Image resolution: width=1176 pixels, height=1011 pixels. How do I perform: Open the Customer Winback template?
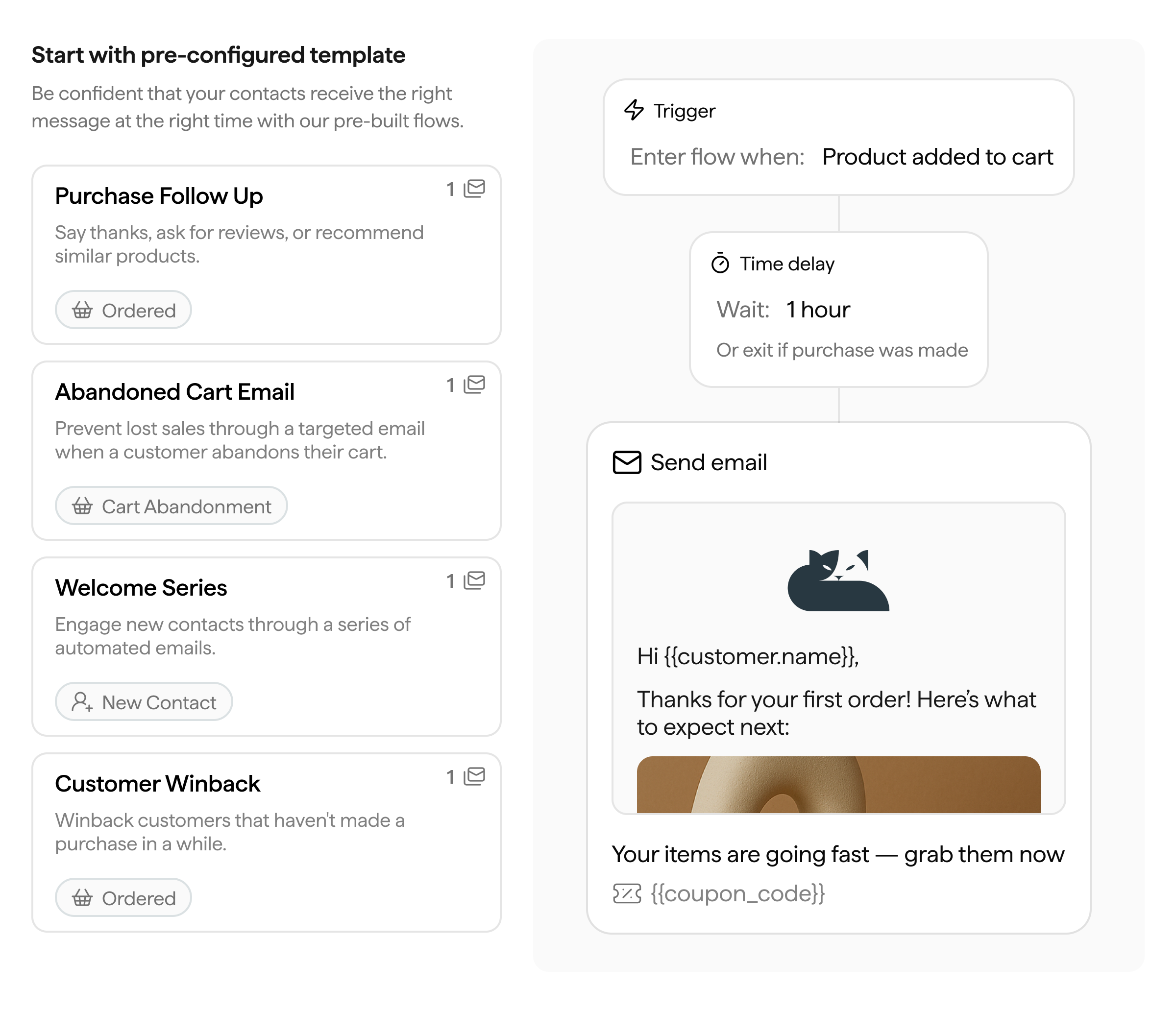[267, 842]
